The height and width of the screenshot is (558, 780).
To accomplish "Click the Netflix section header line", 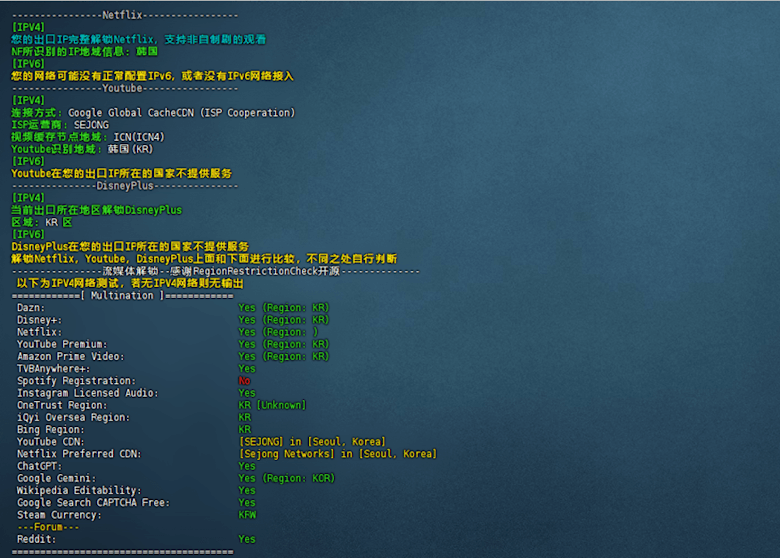I will coord(124,15).
